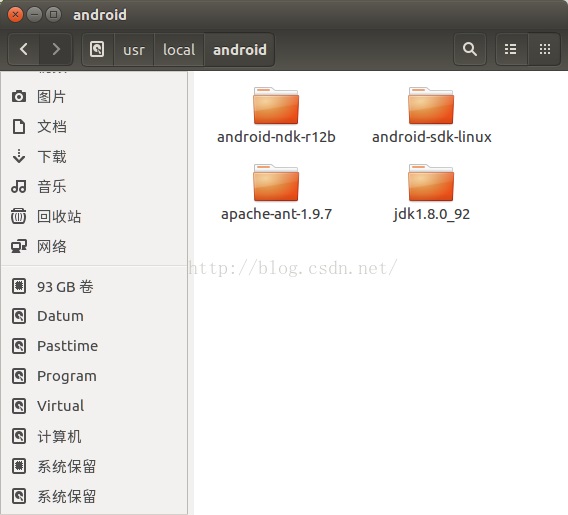Switch to grid icon view
Image resolution: width=568 pixels, height=515 pixels.
[x=544, y=49]
